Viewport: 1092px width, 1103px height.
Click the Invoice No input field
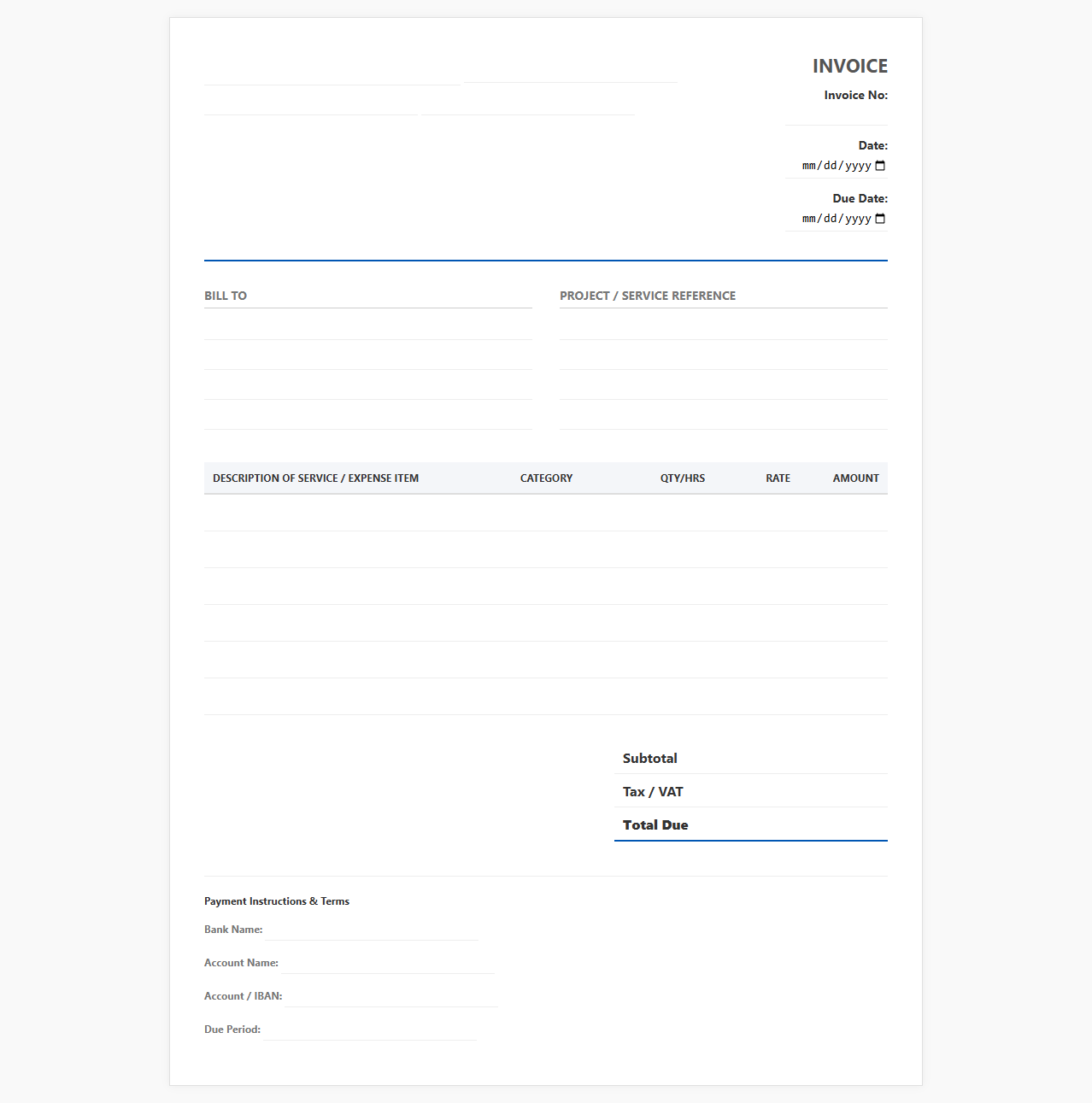(x=837, y=114)
